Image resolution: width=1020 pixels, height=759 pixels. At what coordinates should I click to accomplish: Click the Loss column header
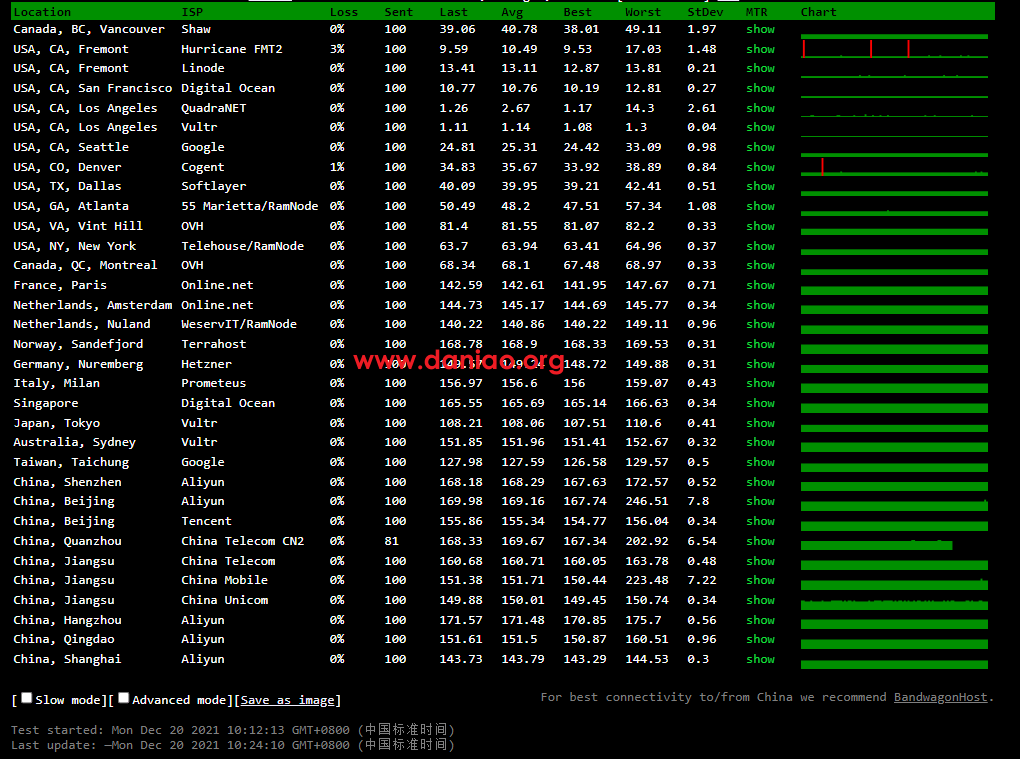click(x=343, y=12)
